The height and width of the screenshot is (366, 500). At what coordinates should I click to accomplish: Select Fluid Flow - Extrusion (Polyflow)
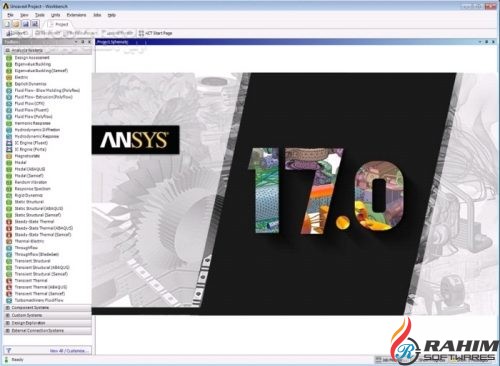click(43, 97)
